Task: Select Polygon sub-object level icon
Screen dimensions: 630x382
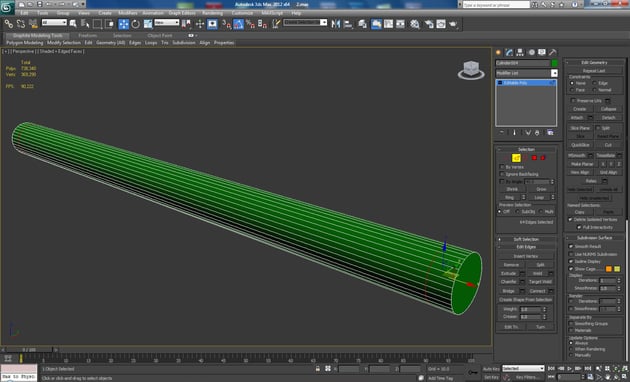Action: (x=534, y=158)
